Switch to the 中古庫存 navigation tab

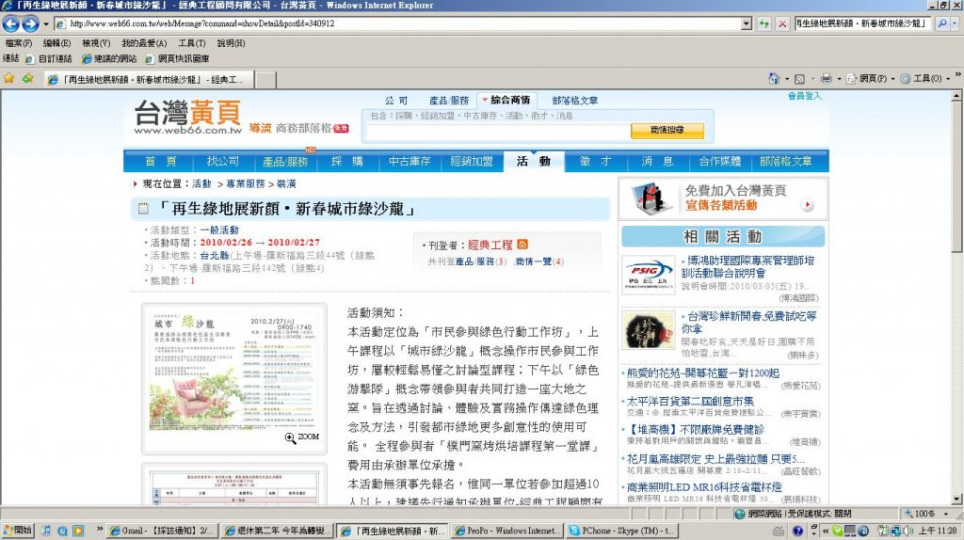click(410, 162)
